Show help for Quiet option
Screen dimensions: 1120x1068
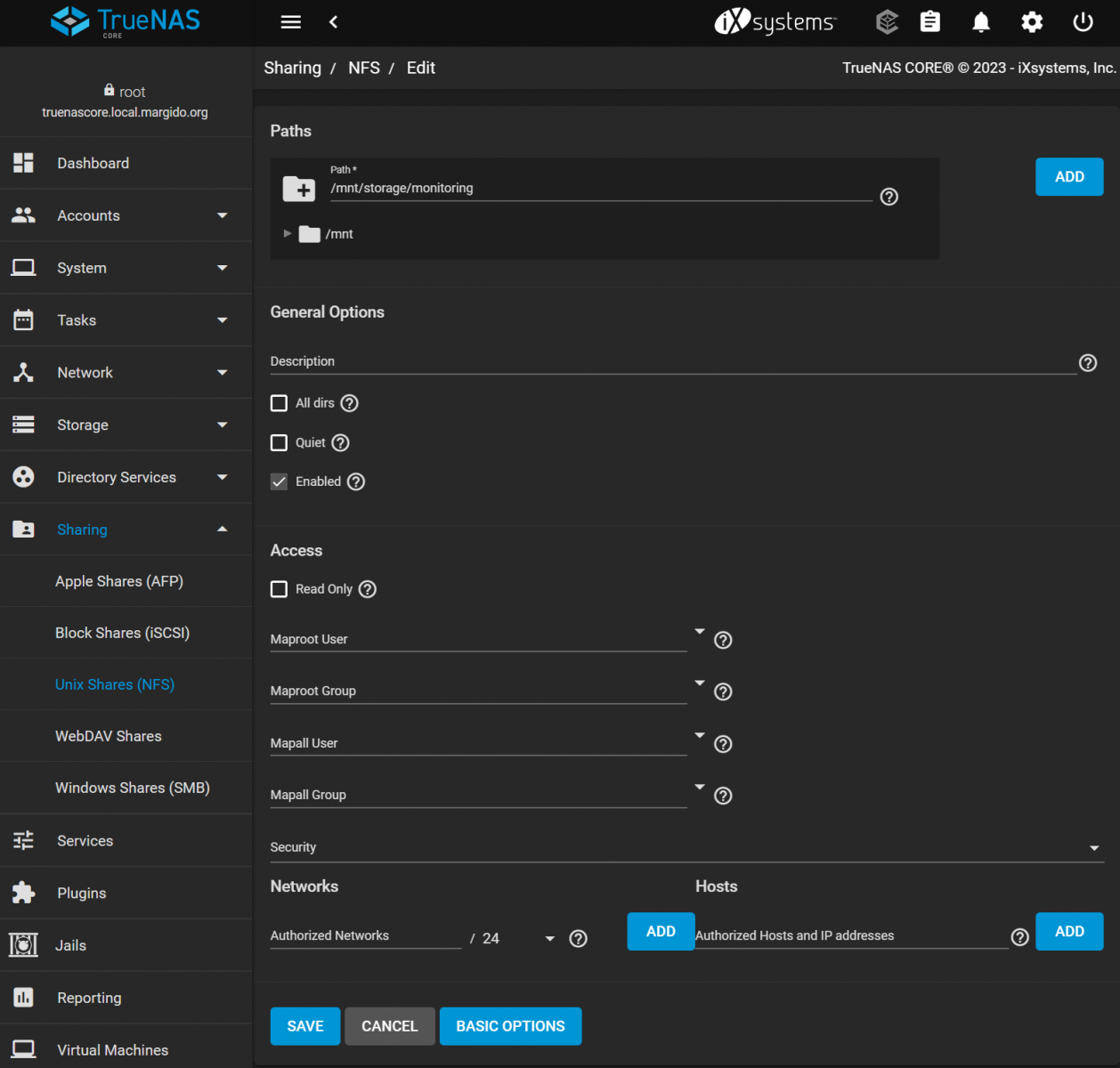click(340, 442)
